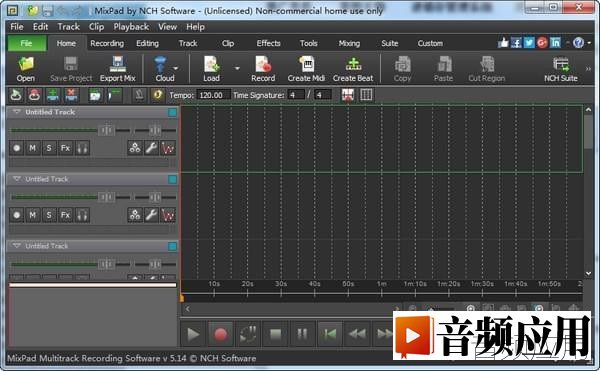Click the Twitter share icon
The width and height of the screenshot is (600, 371).
click(529, 42)
